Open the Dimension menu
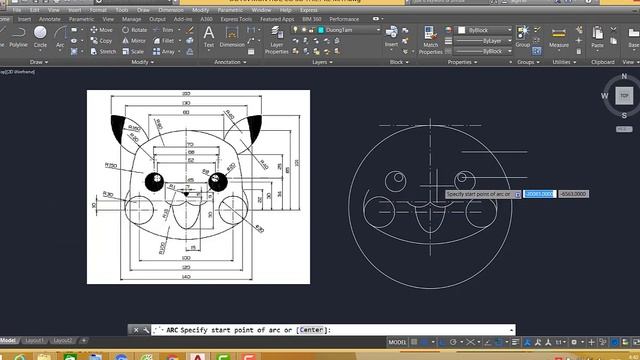 pyautogui.click(x=171, y=10)
